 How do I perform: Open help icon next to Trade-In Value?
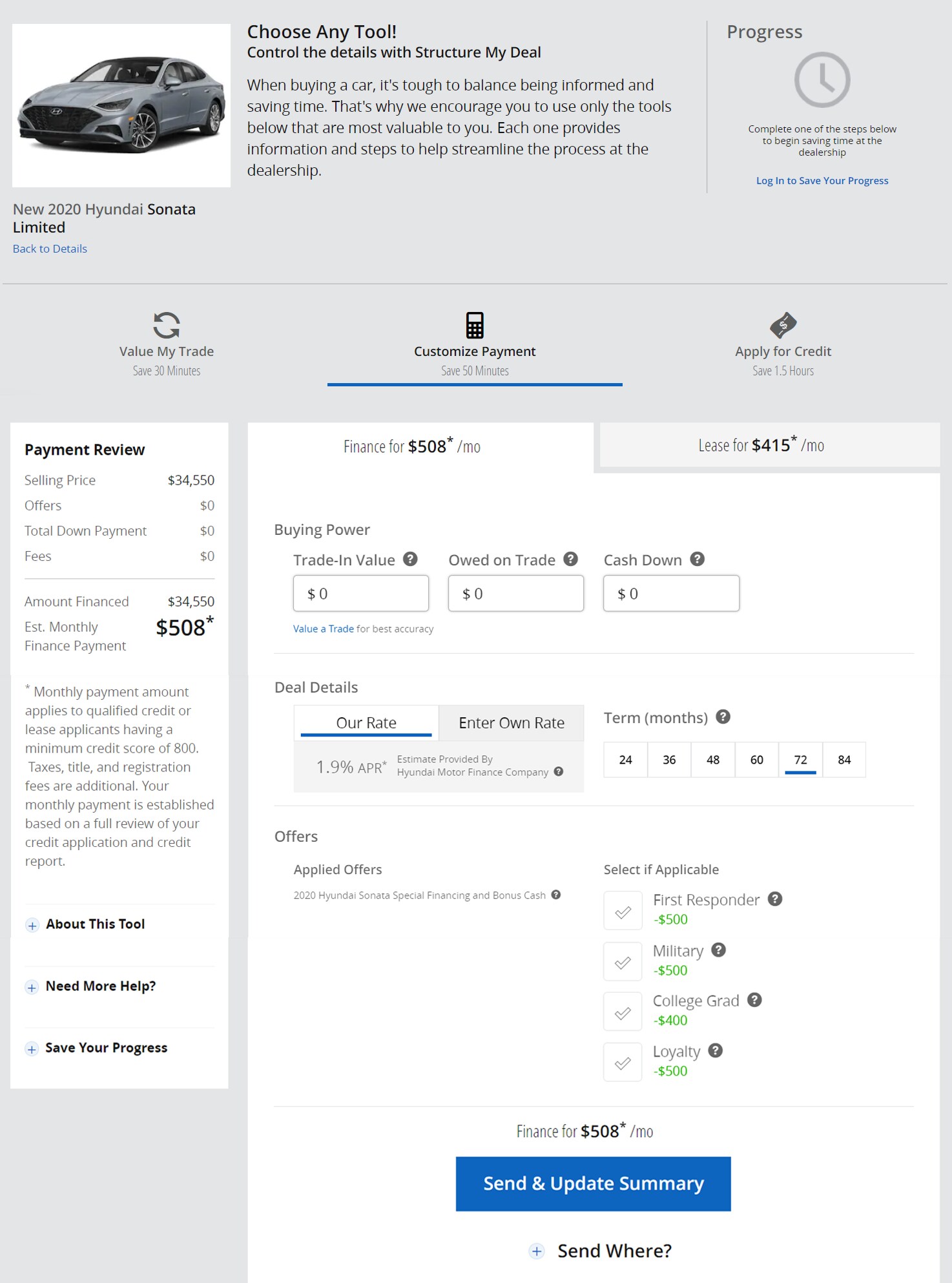[x=410, y=559]
